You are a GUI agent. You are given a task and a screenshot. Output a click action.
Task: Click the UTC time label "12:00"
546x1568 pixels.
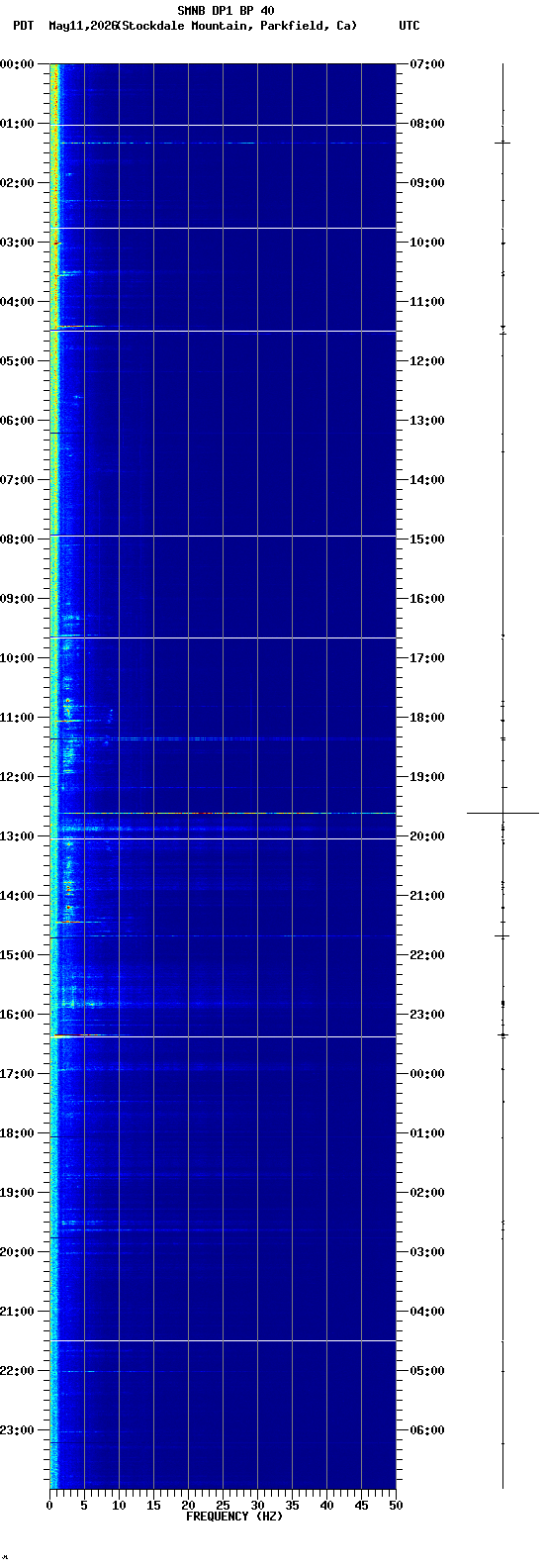tap(427, 361)
